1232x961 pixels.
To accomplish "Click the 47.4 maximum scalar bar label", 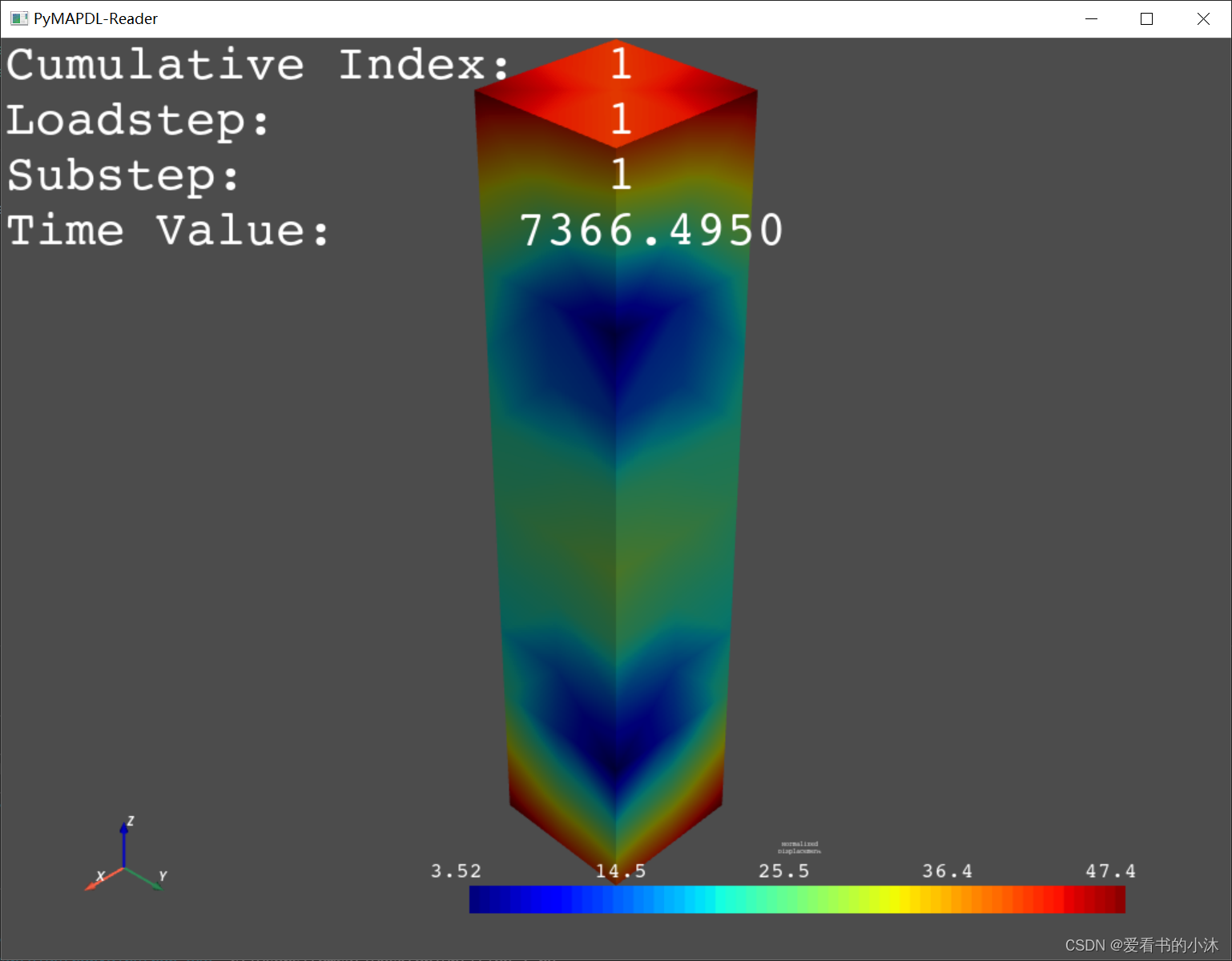I will [x=1110, y=871].
